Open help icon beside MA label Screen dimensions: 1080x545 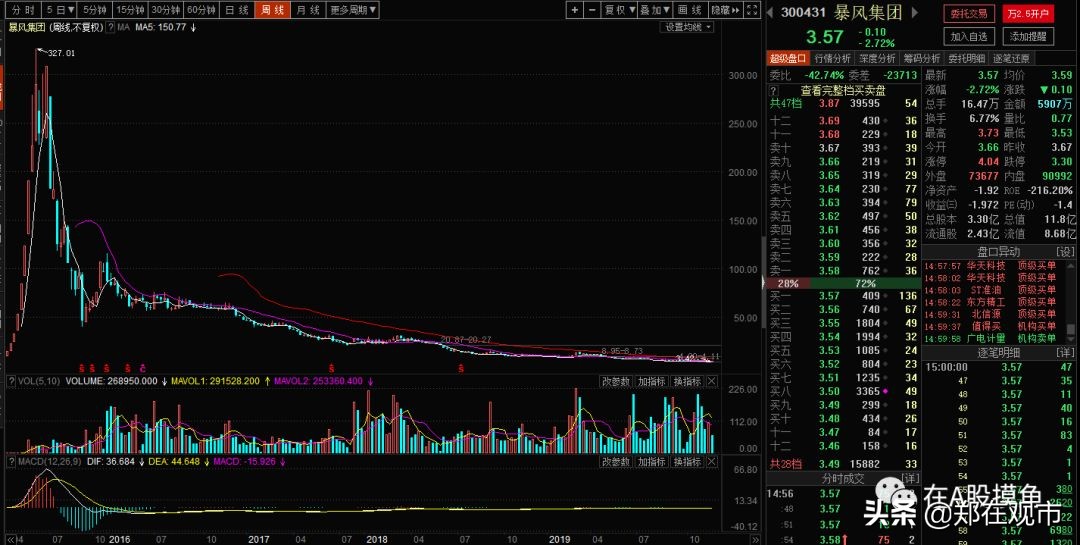[x=110, y=28]
